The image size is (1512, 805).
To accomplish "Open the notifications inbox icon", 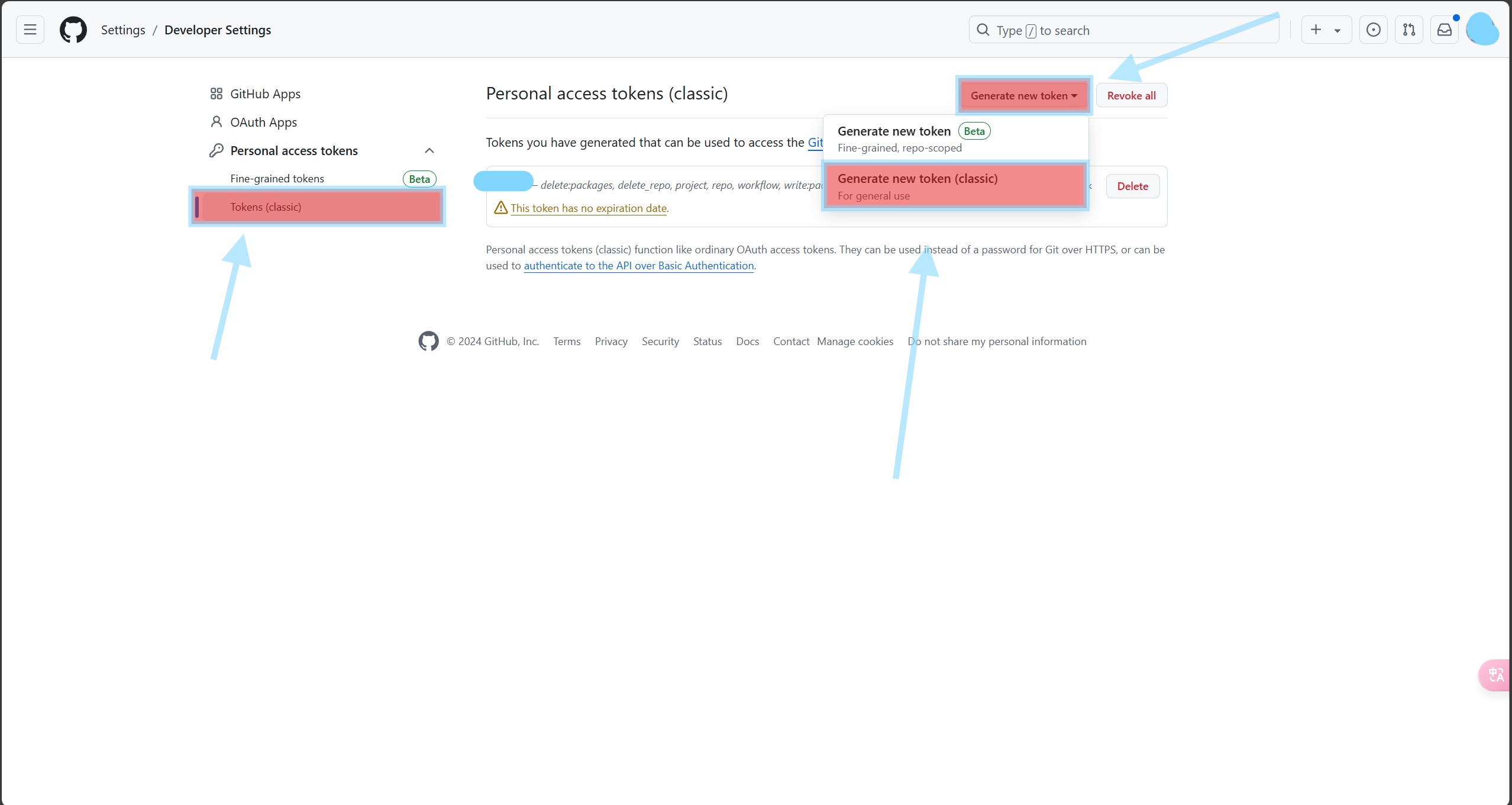I will [1444, 30].
